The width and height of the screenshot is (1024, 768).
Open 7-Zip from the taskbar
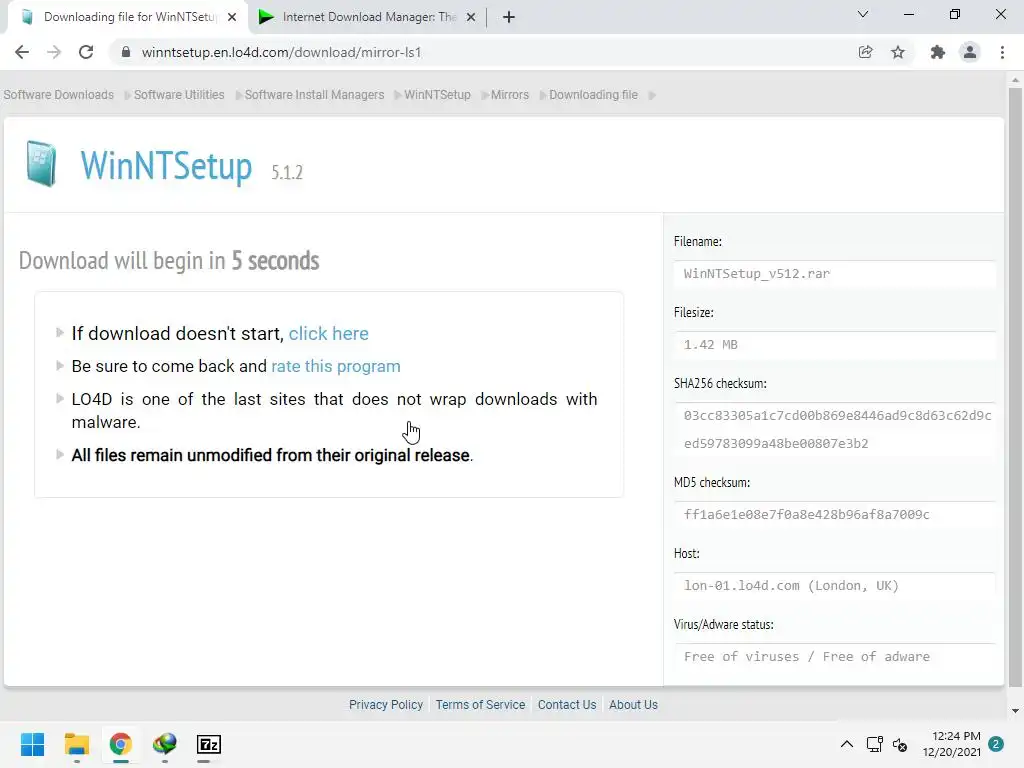pos(209,744)
